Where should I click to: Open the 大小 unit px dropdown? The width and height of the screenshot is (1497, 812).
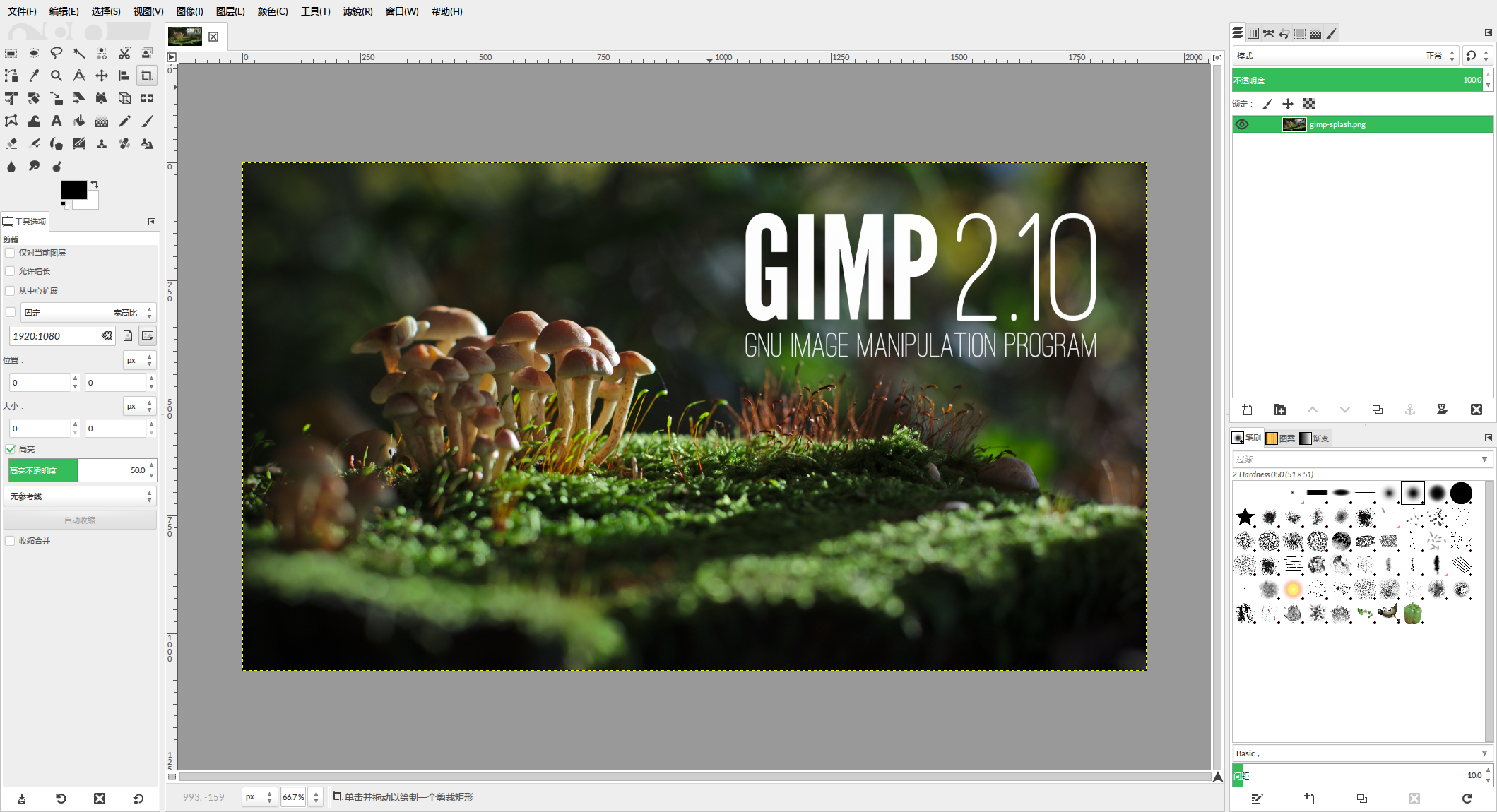pos(139,406)
